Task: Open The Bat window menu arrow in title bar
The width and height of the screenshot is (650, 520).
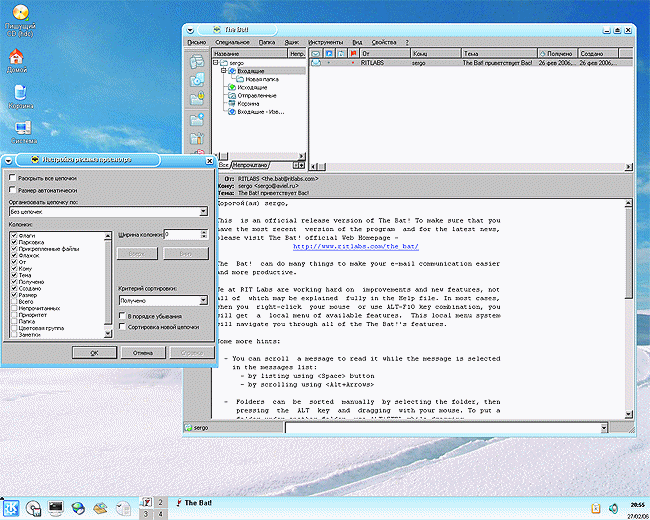Action: [190, 30]
